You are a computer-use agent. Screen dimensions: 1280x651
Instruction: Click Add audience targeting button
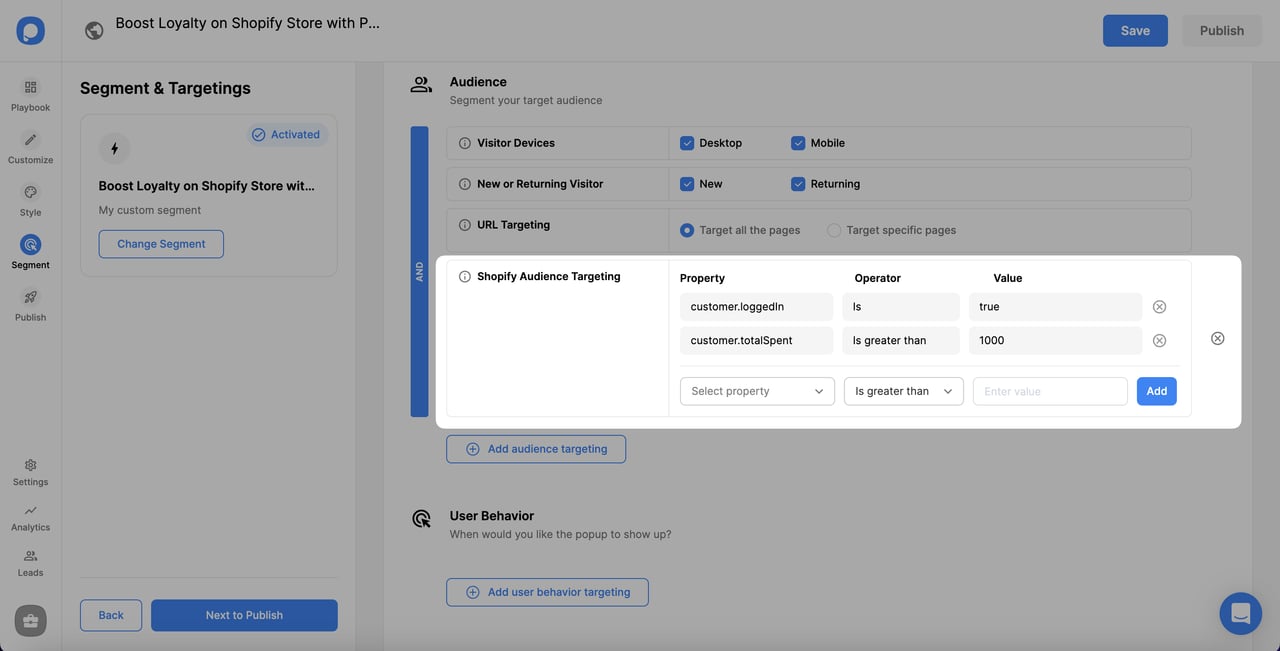pos(536,449)
